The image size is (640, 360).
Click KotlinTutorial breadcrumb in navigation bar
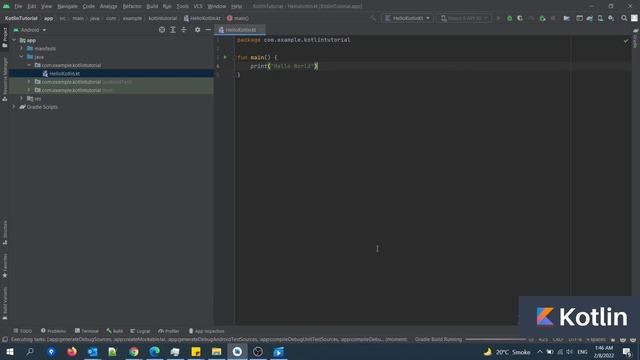coord(21,18)
